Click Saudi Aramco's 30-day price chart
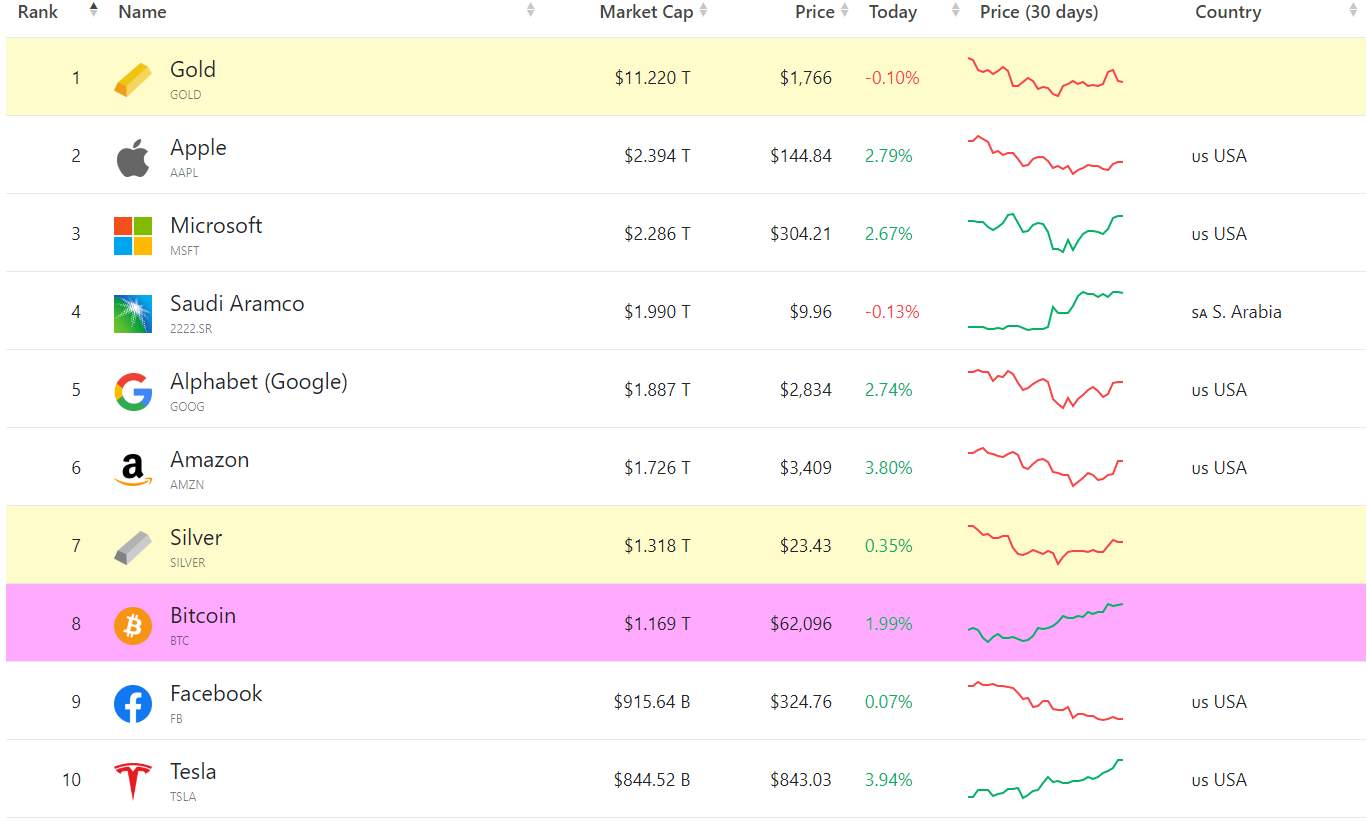Image resolution: width=1367 pixels, height=821 pixels. pyautogui.click(x=1045, y=311)
